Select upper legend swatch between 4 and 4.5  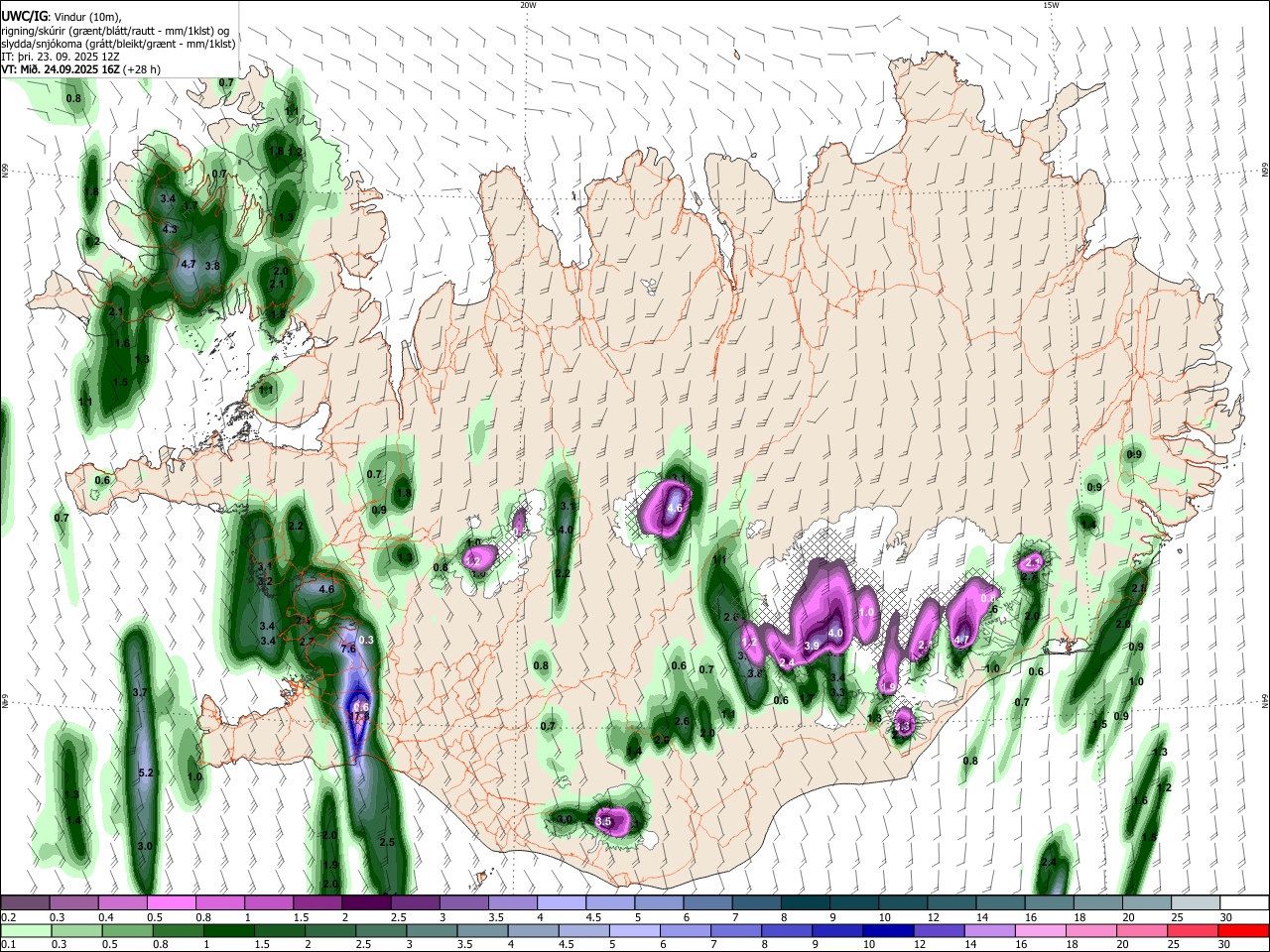[x=562, y=902]
